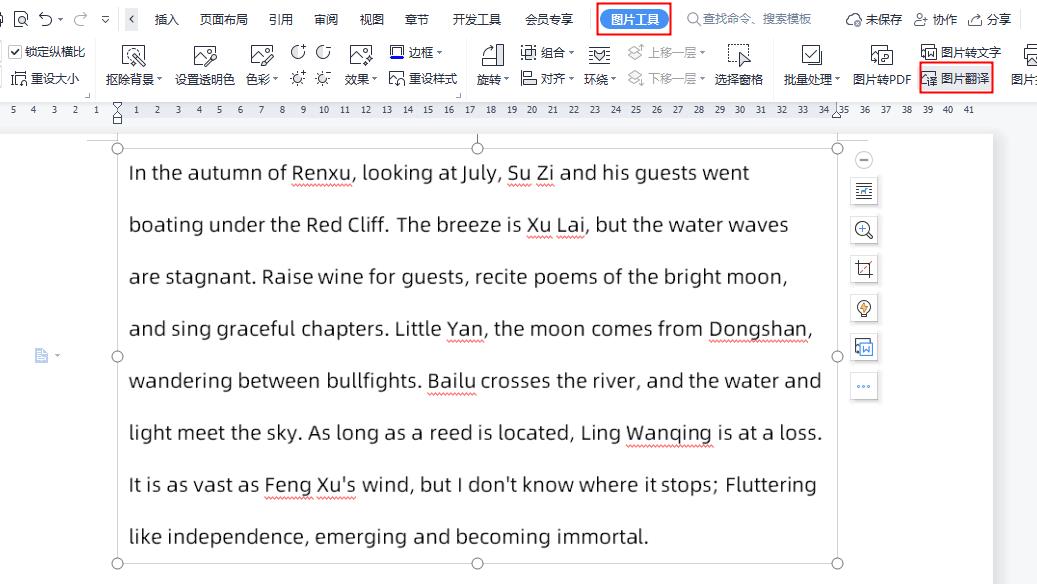This screenshot has width=1037, height=584.
Task: Open the 选择窗格 selection pane
Action: coord(738,66)
